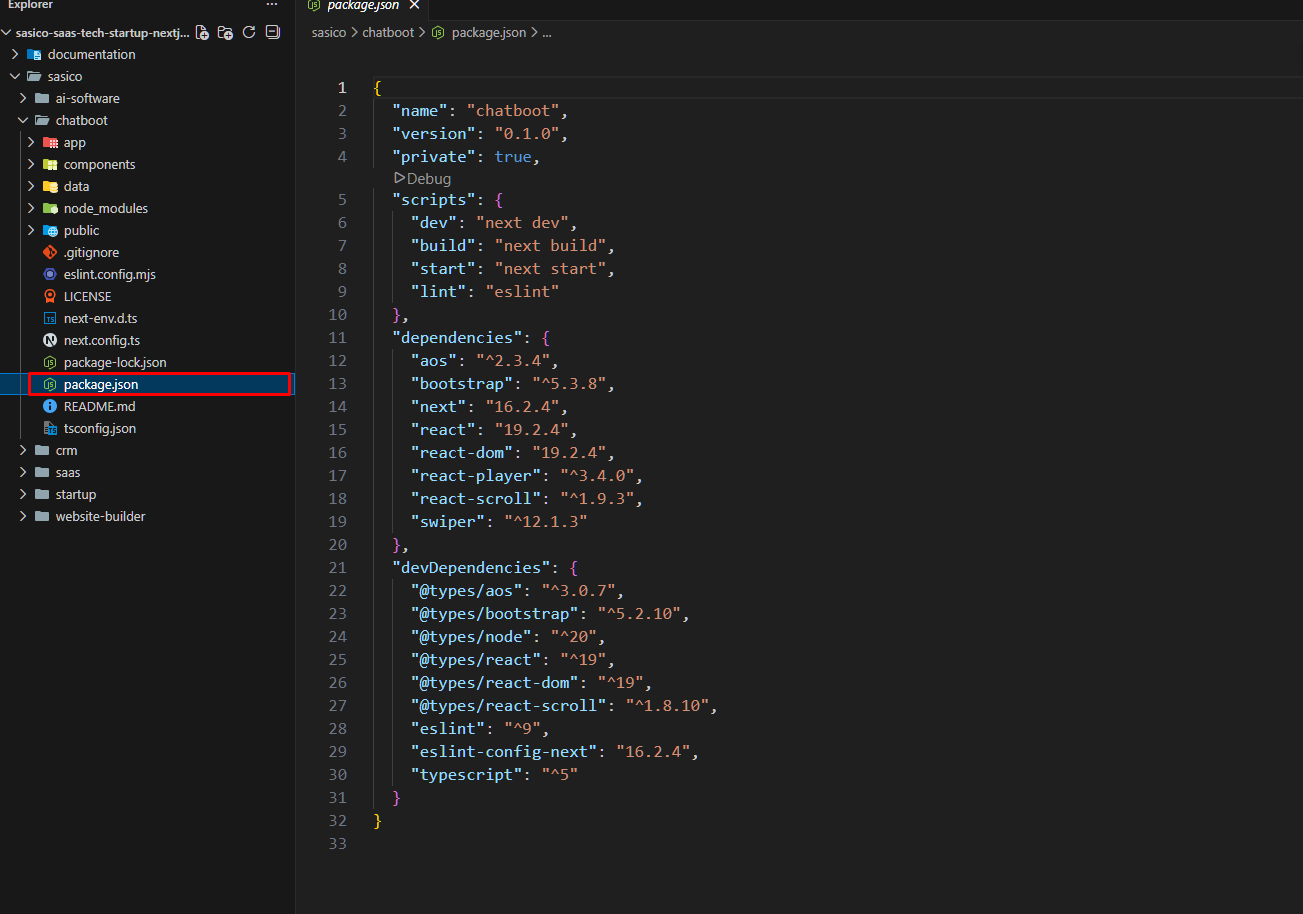Click the "next build" string
Image resolution: width=1303 pixels, height=914 pixels.
tap(550, 246)
